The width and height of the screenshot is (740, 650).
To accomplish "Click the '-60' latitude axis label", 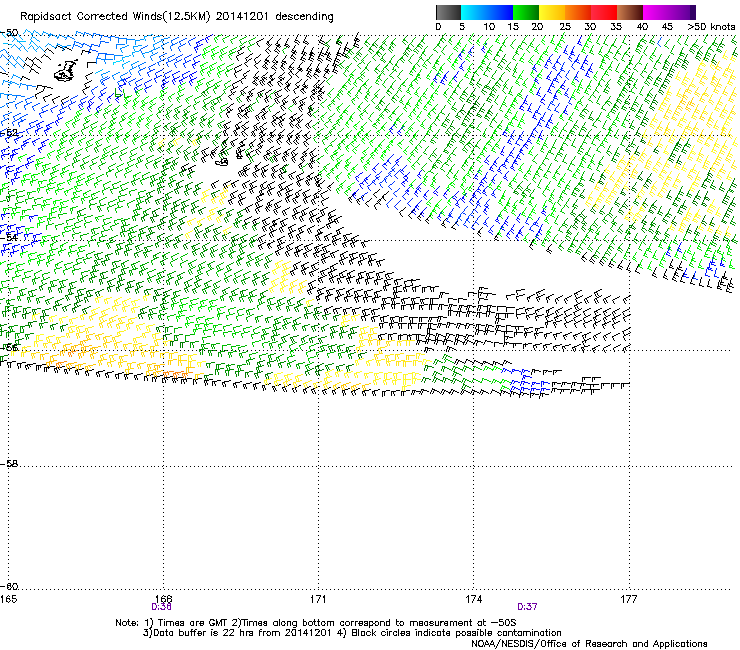I will (x=9, y=586).
